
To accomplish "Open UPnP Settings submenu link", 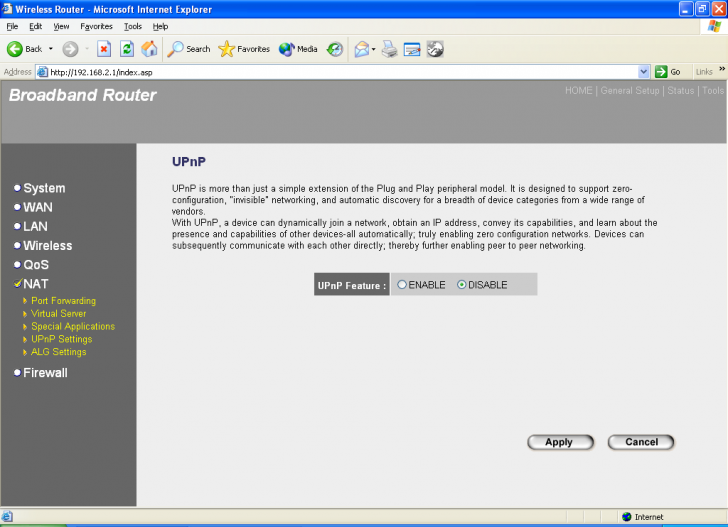I will pos(62,339).
